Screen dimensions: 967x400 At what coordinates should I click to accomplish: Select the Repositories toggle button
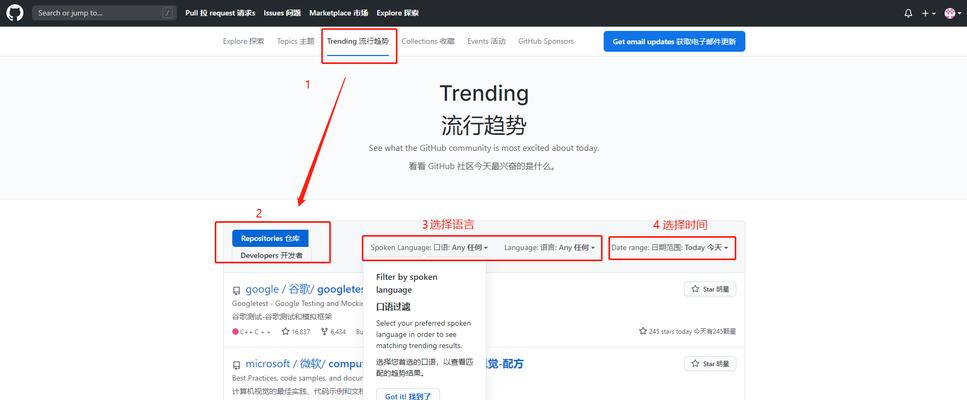point(270,238)
